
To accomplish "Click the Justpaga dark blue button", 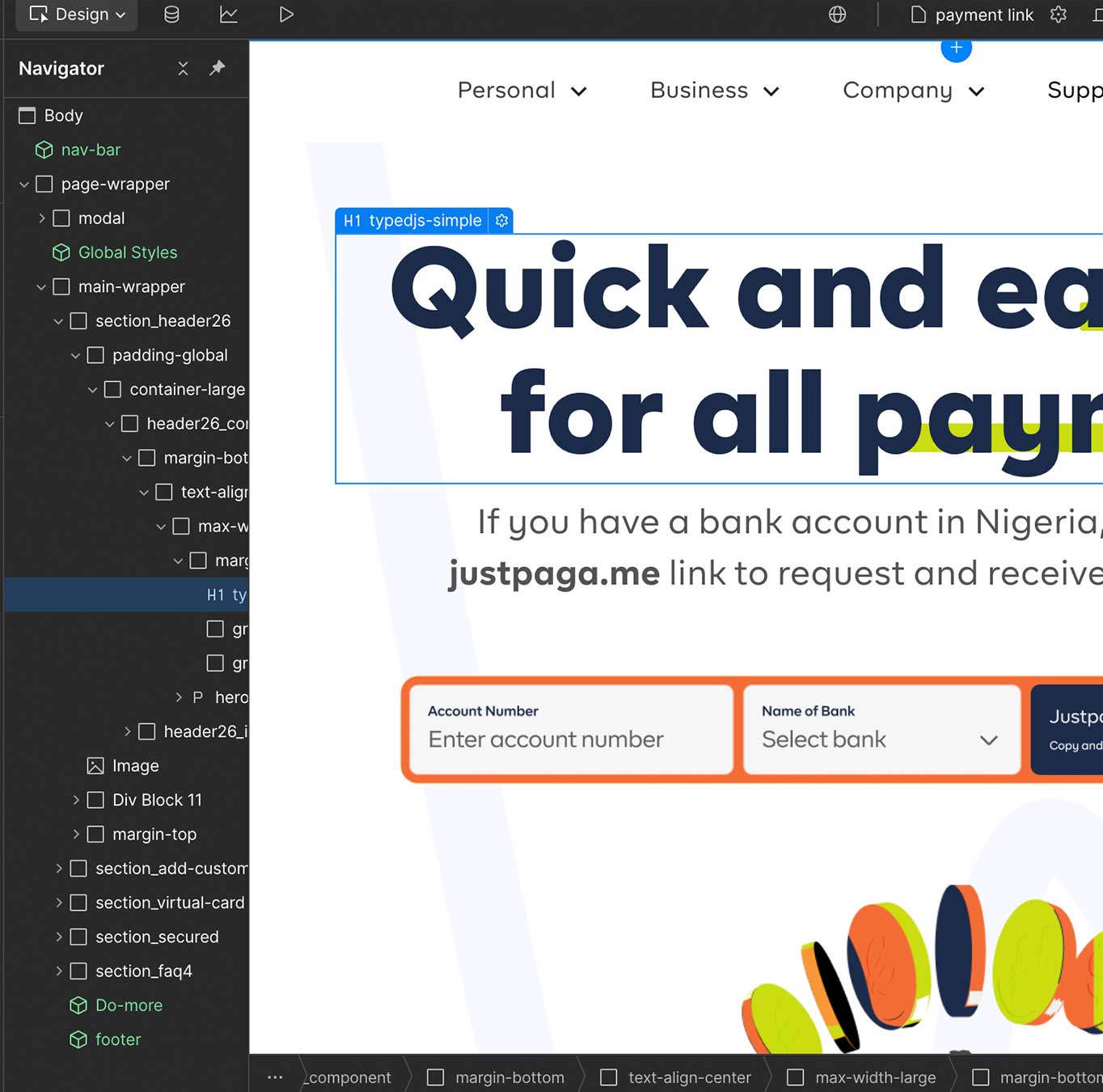I will pos(1067,730).
